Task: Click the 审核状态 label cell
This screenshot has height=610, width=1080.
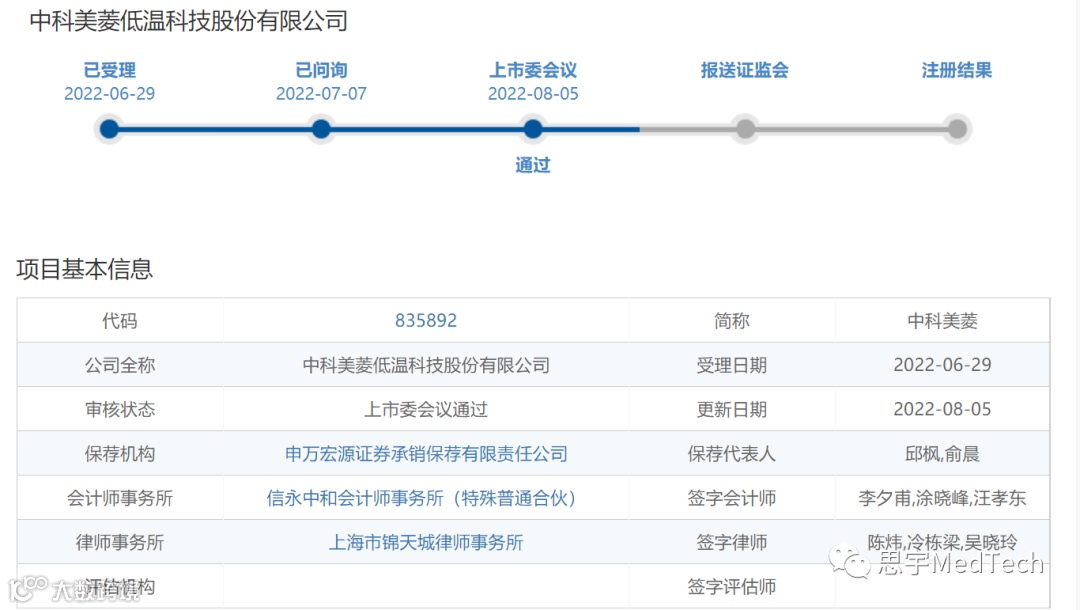Action: 120,410
